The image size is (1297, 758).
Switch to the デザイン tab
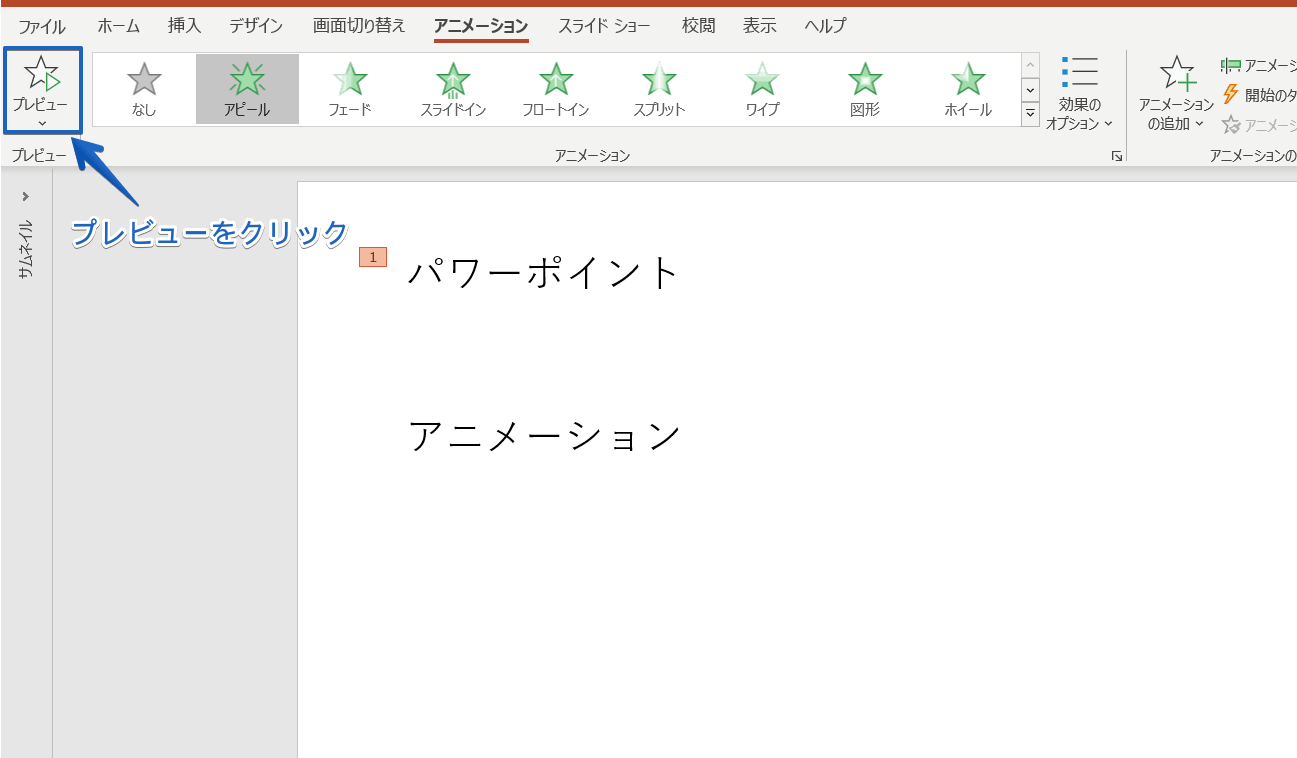256,26
